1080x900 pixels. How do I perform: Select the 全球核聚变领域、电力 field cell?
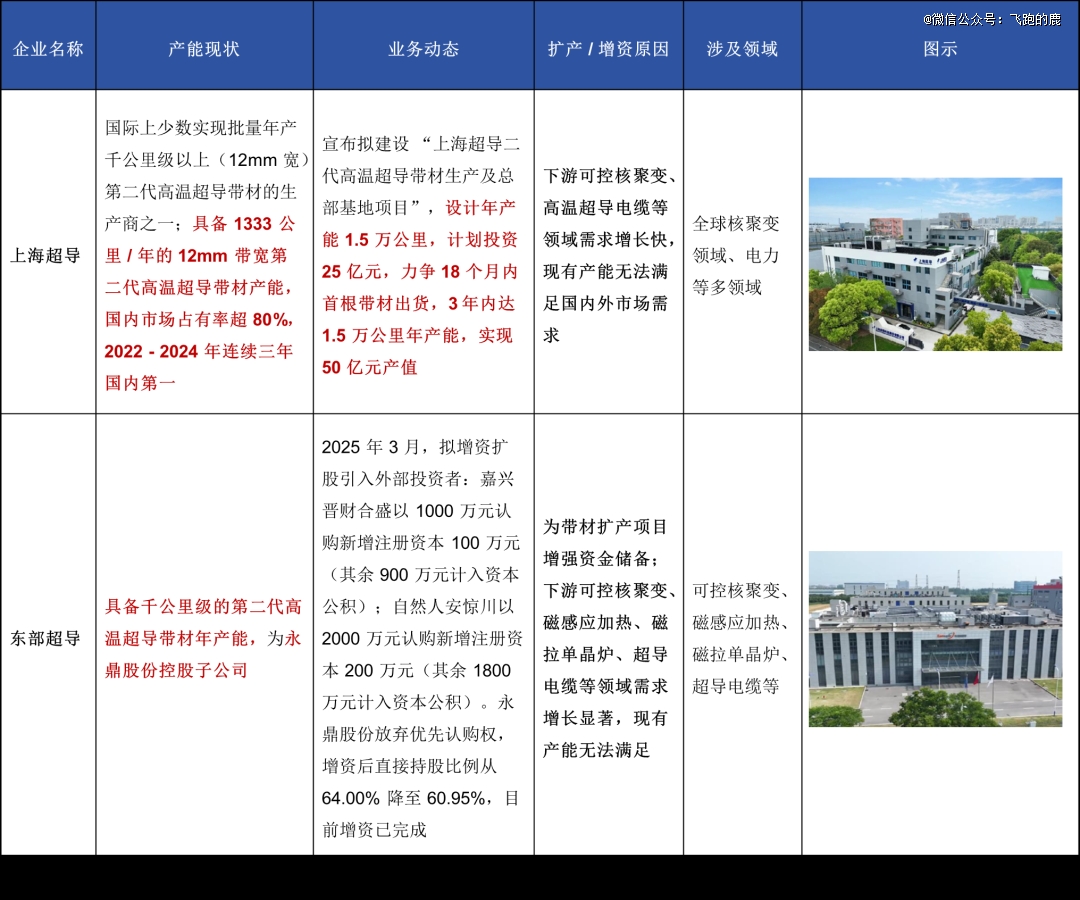coord(737,239)
